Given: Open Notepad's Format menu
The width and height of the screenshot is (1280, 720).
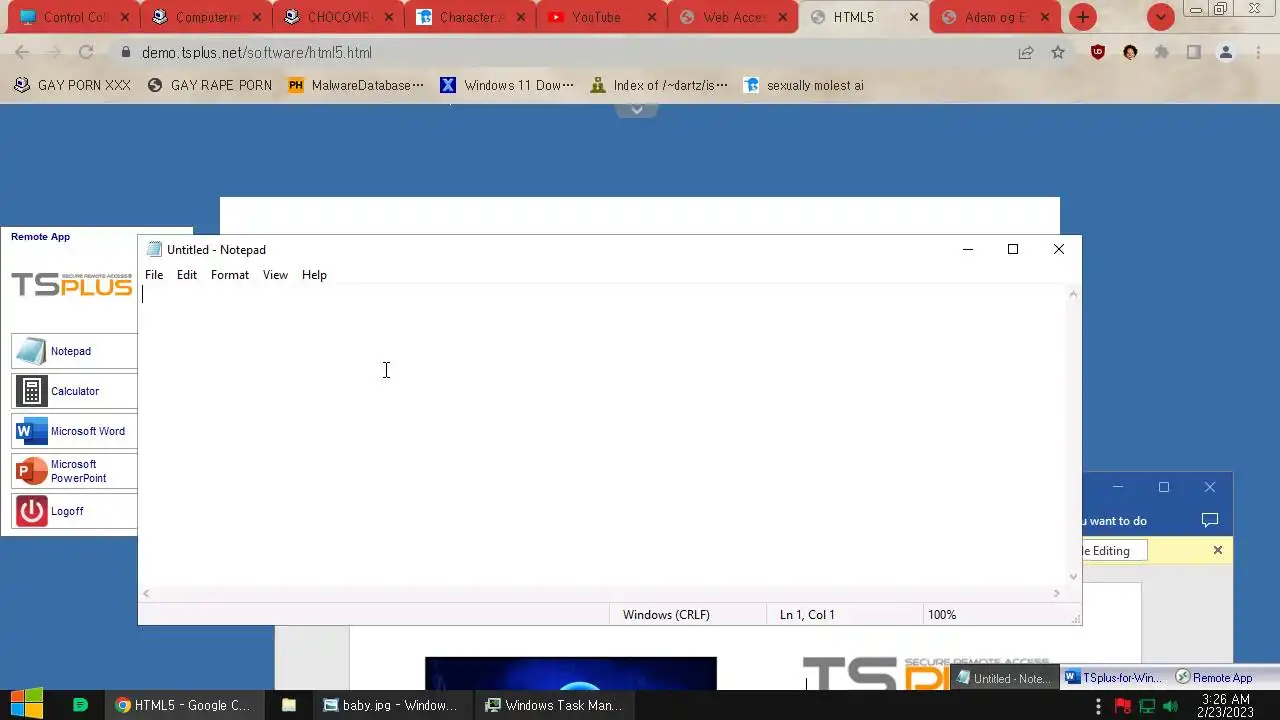Looking at the screenshot, I should click(x=230, y=275).
